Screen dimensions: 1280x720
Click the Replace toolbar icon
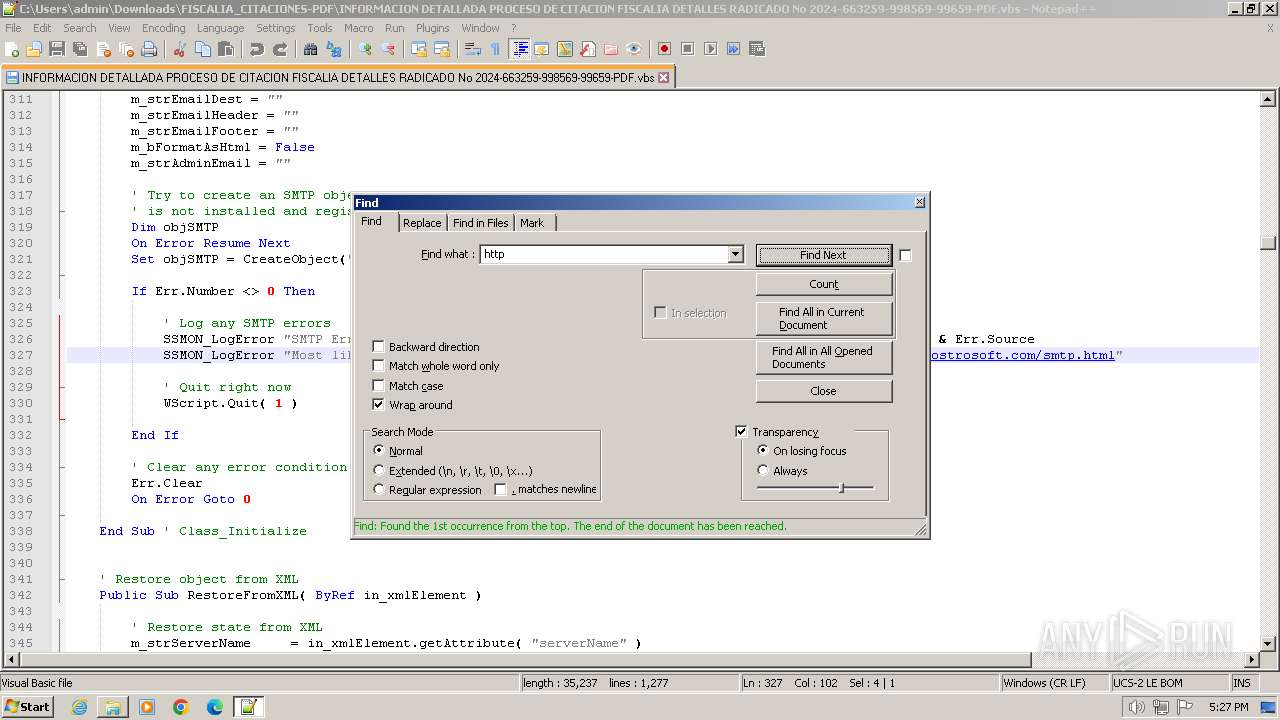coord(333,49)
